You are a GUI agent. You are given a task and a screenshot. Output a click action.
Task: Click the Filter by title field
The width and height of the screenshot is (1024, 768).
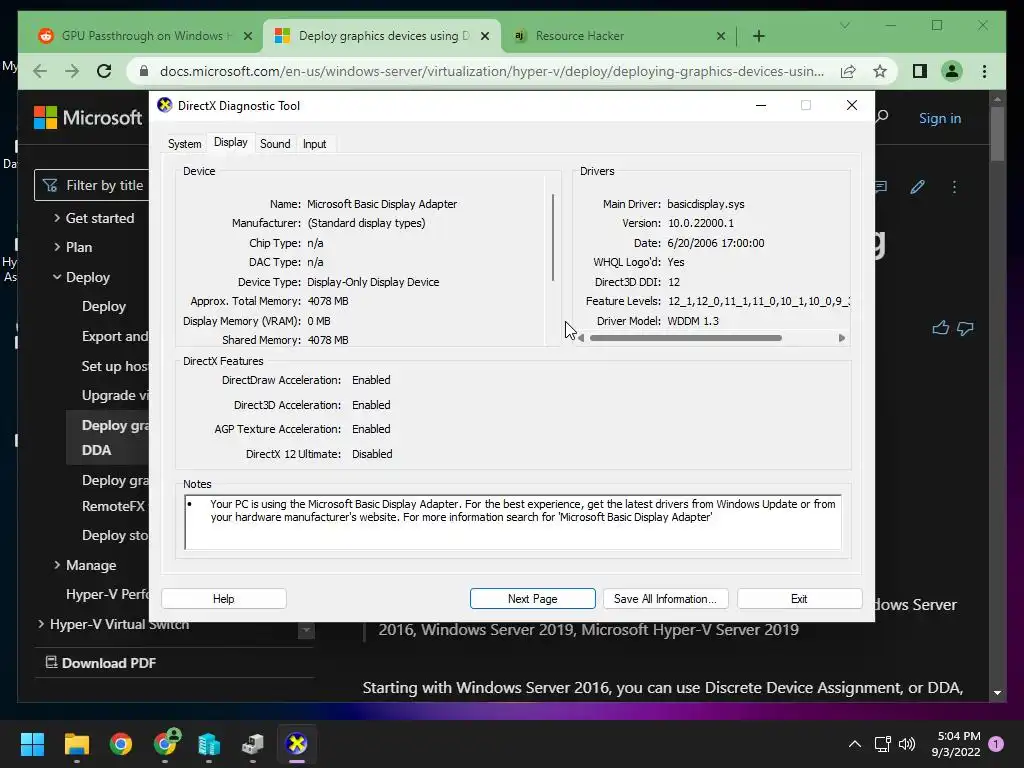point(91,185)
